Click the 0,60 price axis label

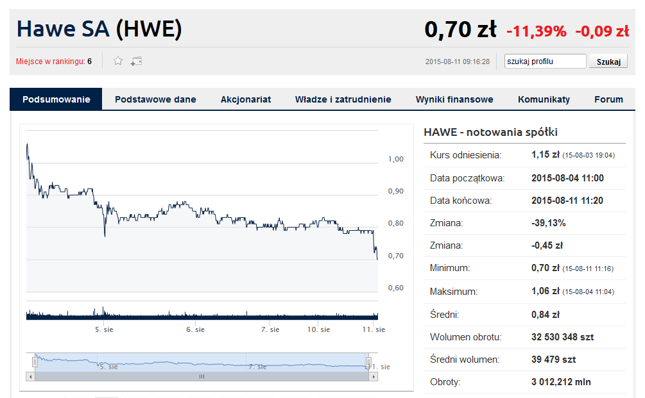point(396,288)
